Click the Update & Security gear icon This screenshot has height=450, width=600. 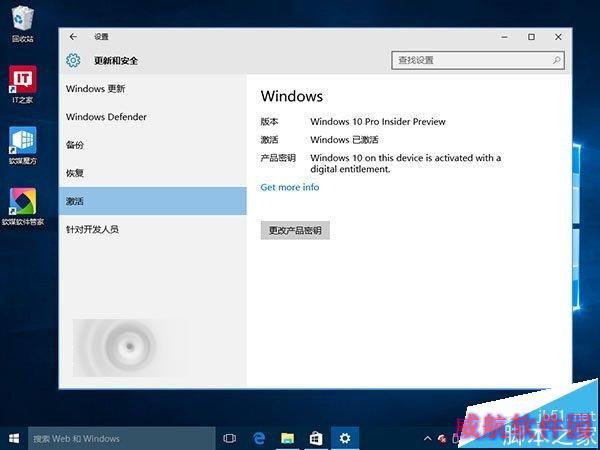(73, 60)
